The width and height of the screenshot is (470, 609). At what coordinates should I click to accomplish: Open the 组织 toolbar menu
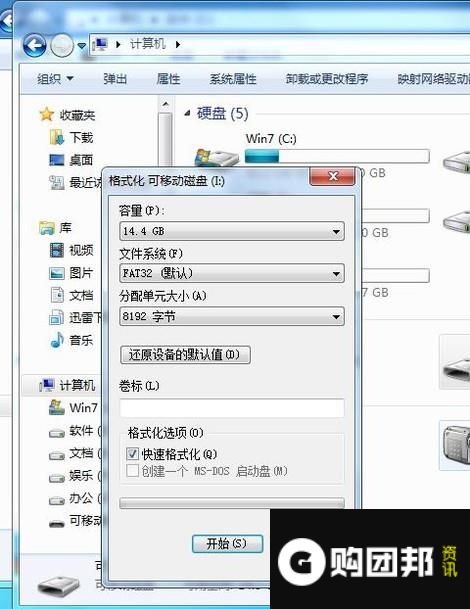point(55,79)
